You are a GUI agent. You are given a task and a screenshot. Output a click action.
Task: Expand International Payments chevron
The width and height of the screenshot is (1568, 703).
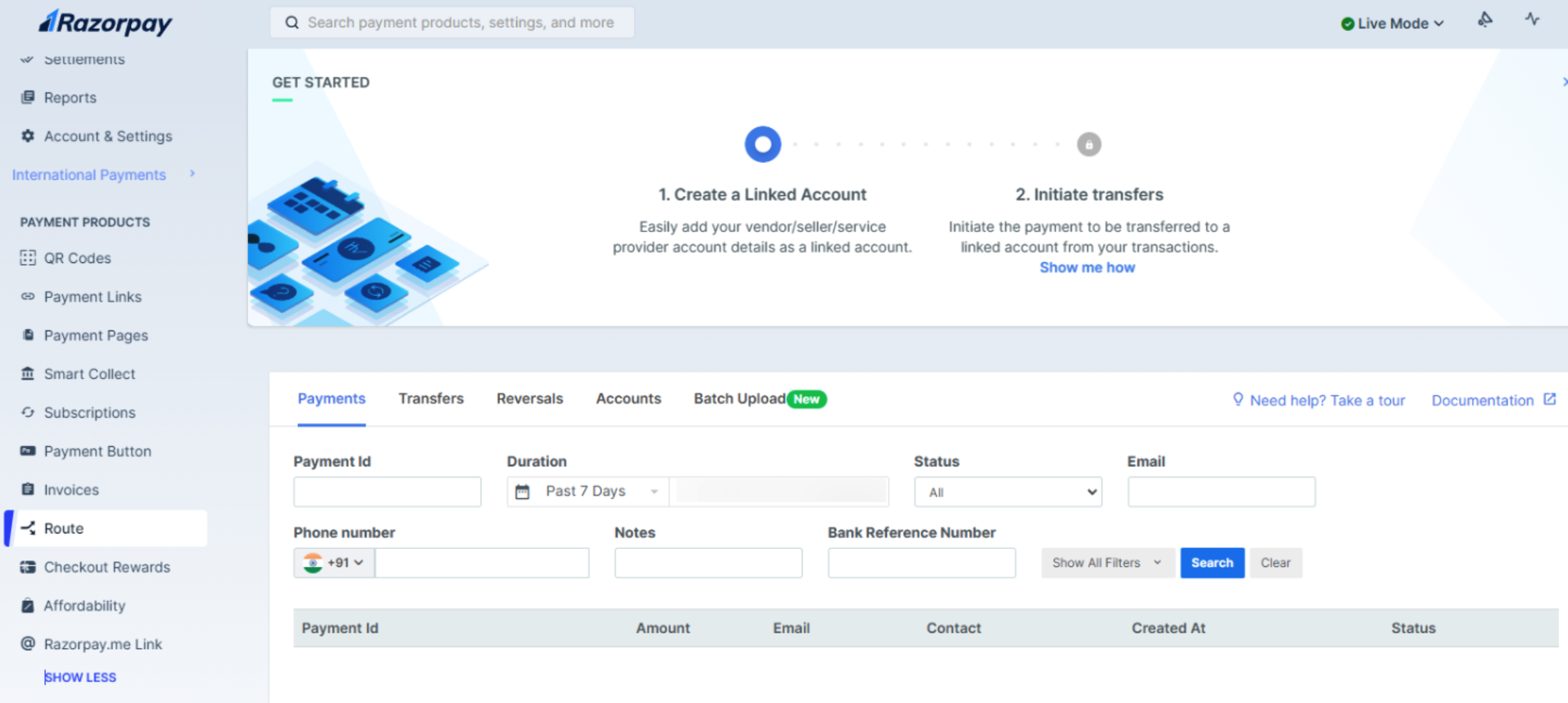(193, 174)
